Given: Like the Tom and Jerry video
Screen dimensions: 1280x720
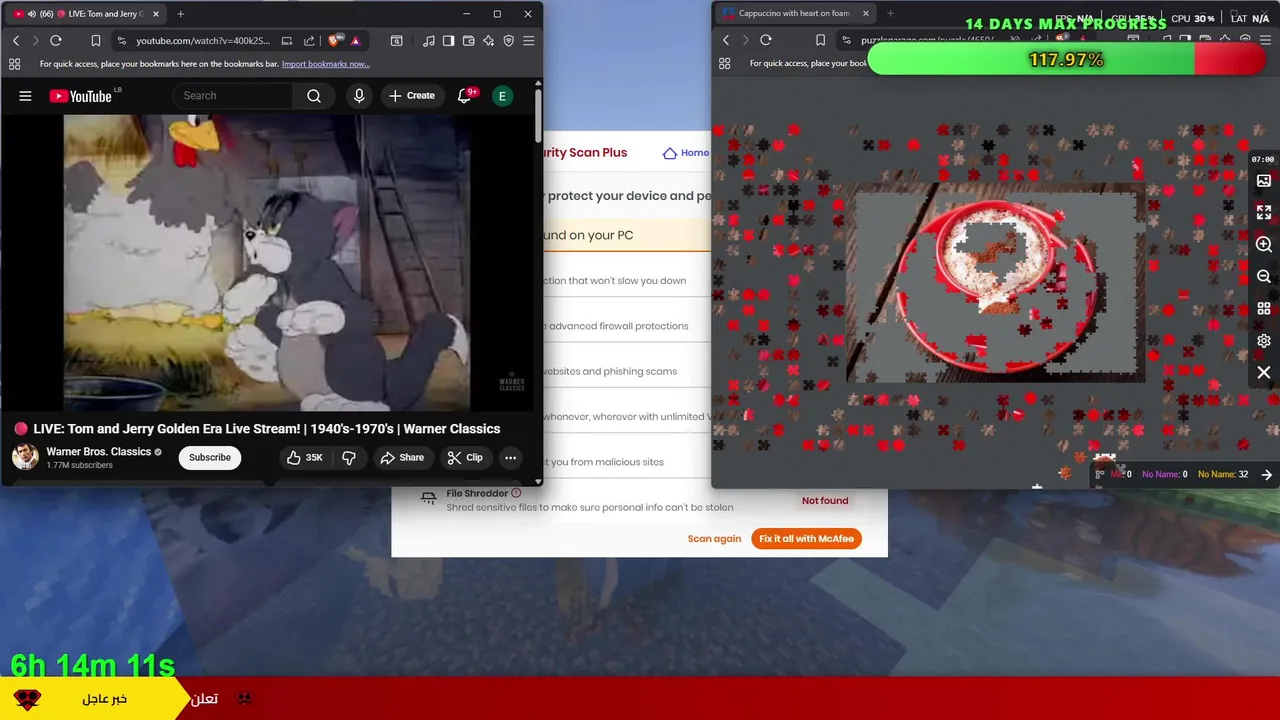Looking at the screenshot, I should click(x=305, y=458).
